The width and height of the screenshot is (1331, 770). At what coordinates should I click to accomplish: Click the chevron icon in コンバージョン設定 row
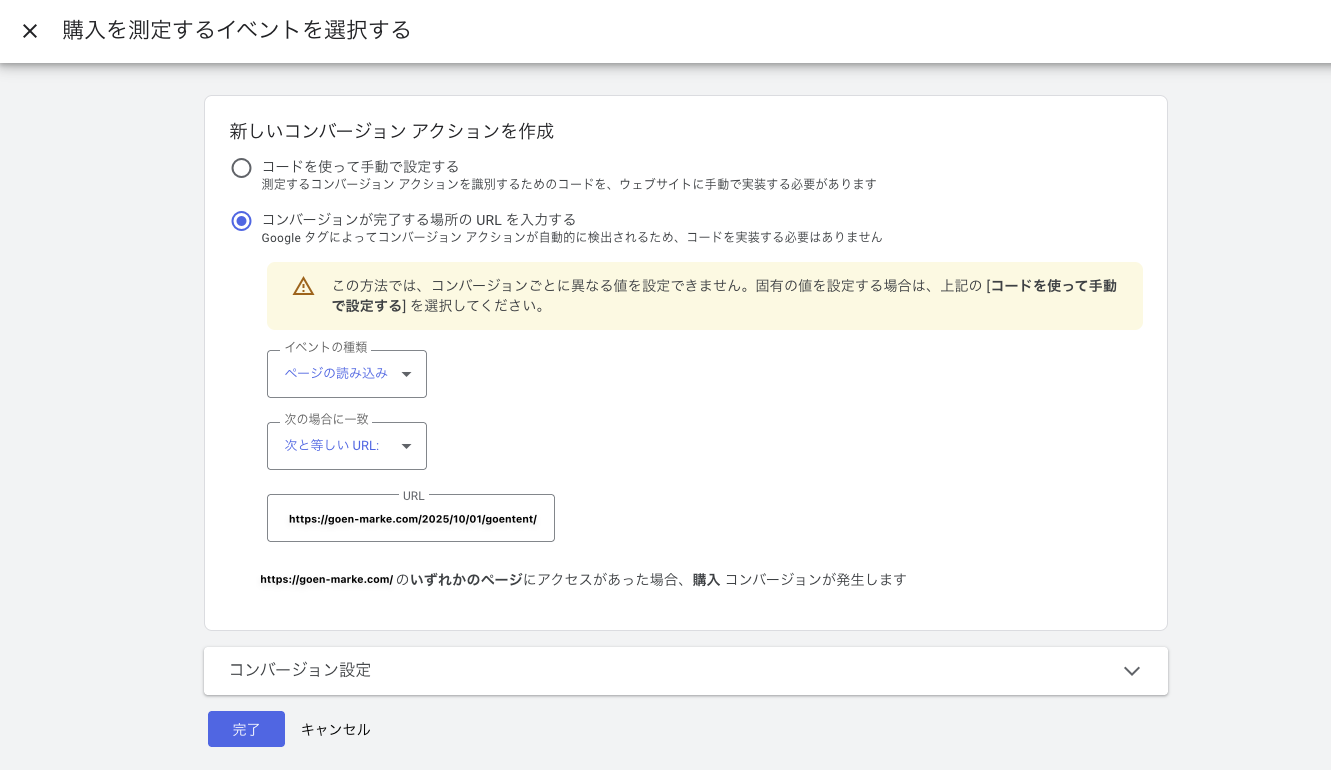point(1131,671)
